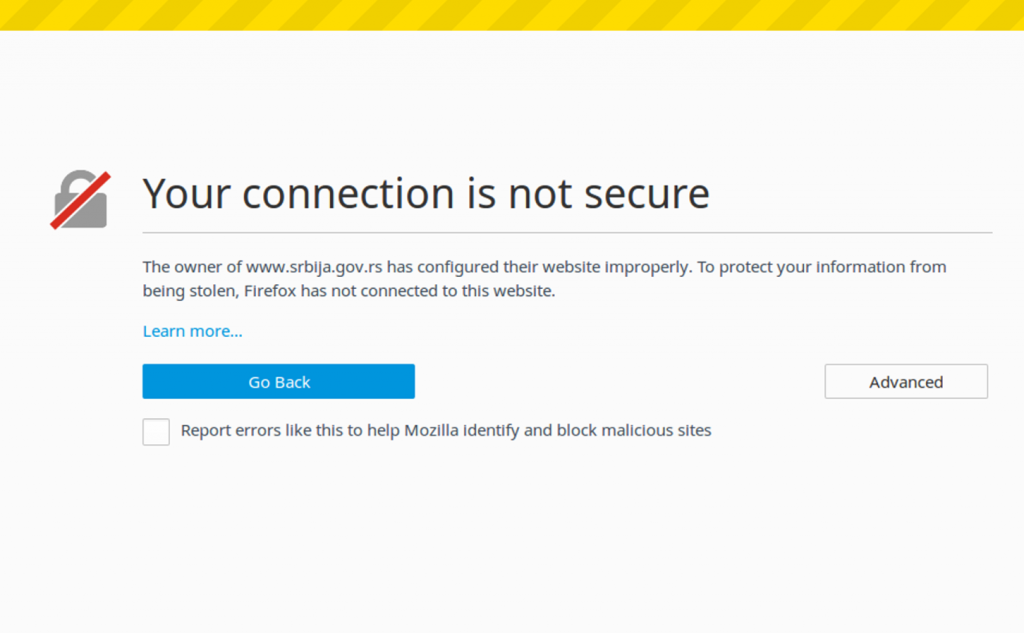
Task: Click 'To protect your information from' text
Action: point(822,267)
